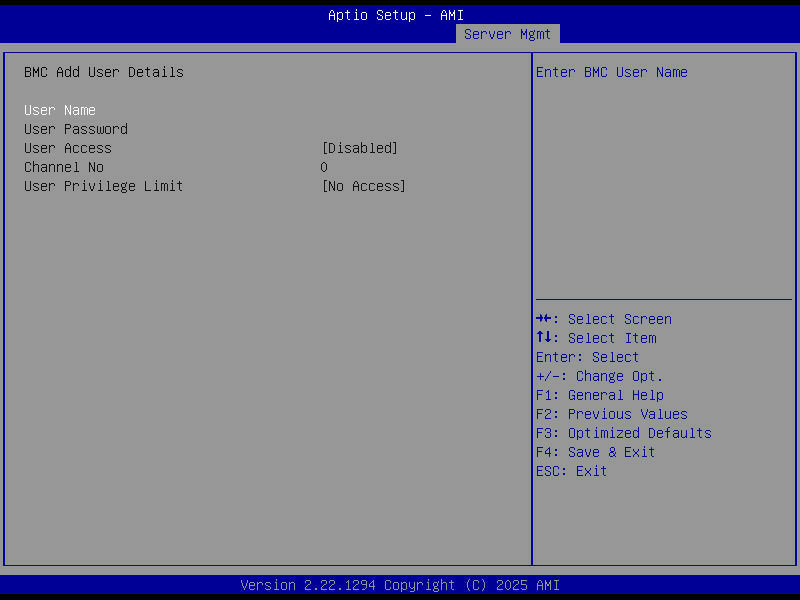Switch to the Server Mgmt tab
The width and height of the screenshot is (800, 600).
click(x=507, y=33)
